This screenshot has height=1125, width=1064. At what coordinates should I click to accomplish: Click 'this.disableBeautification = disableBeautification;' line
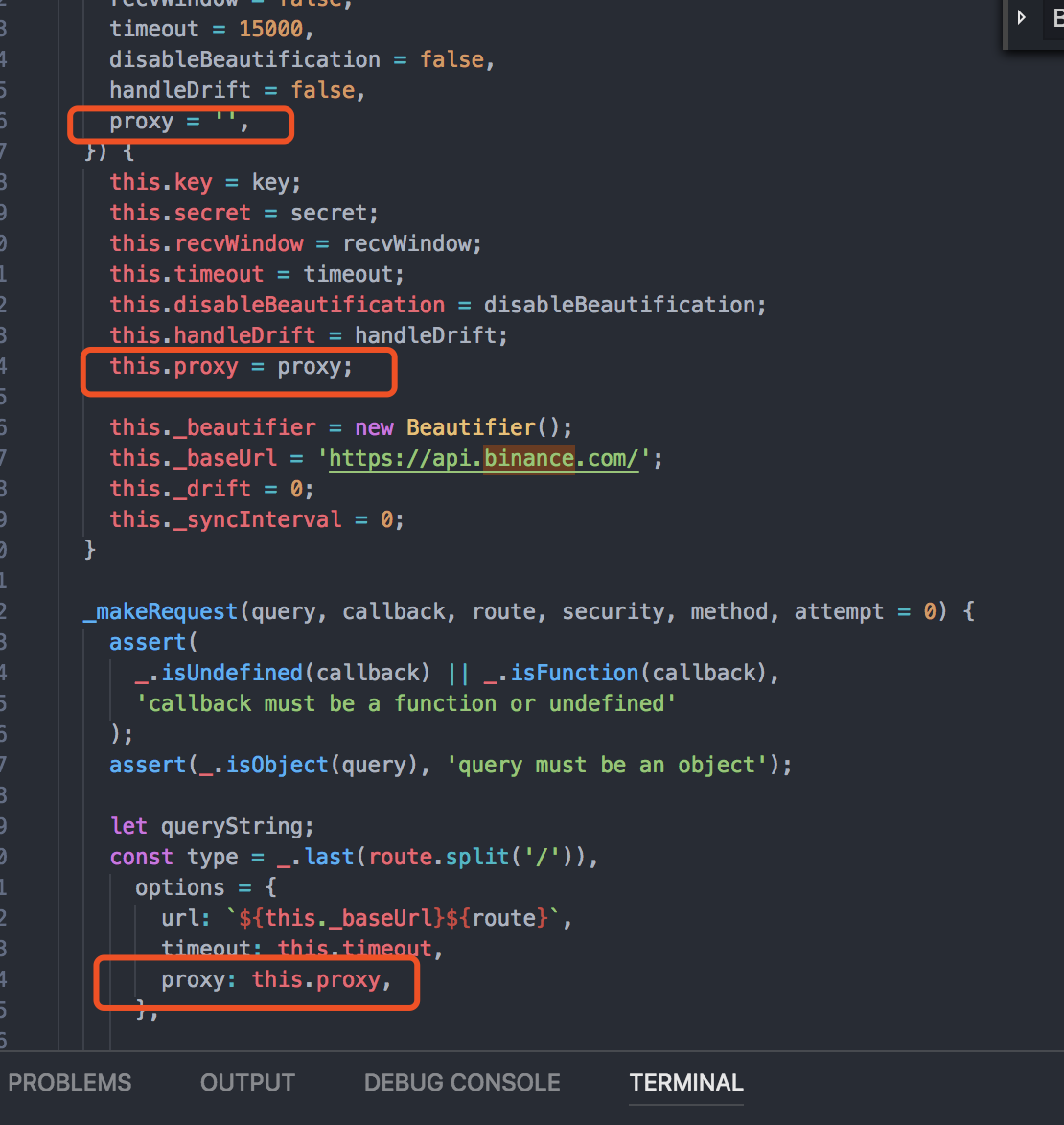point(438,305)
